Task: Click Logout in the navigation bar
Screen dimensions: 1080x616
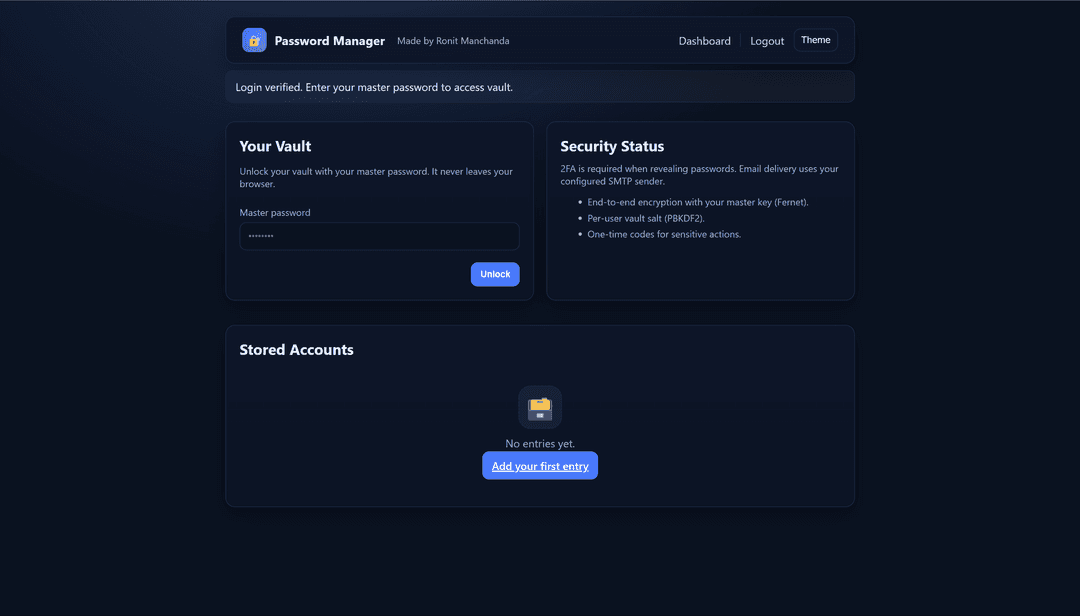Action: point(767,41)
